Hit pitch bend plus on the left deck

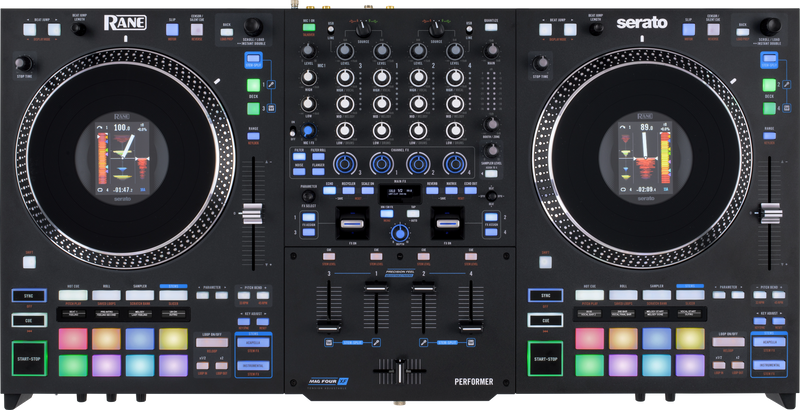click(263, 295)
